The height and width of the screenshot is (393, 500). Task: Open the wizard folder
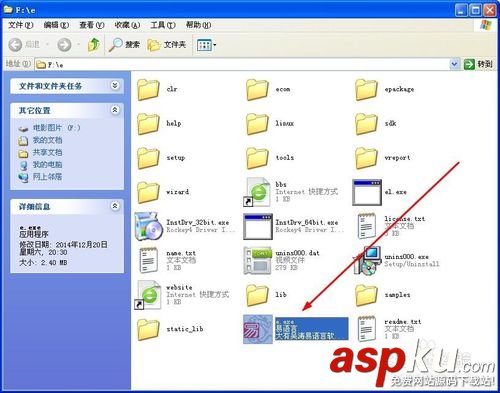pos(148,192)
